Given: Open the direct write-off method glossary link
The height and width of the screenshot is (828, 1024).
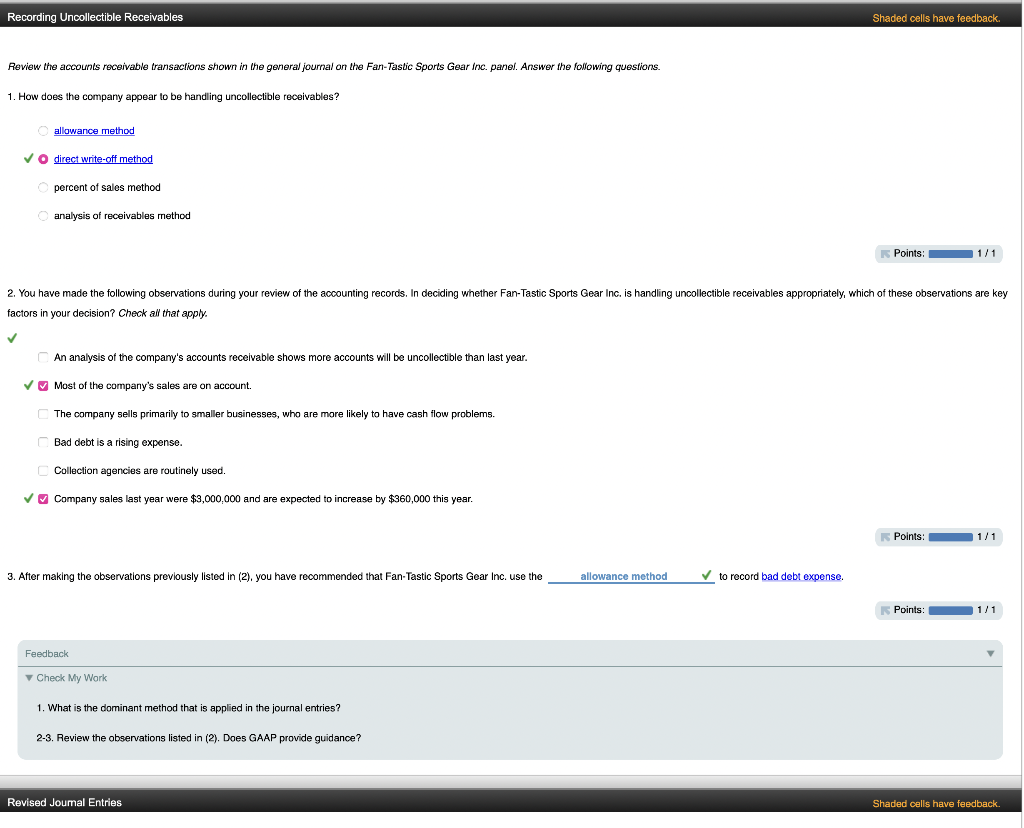Looking at the screenshot, I should [103, 159].
